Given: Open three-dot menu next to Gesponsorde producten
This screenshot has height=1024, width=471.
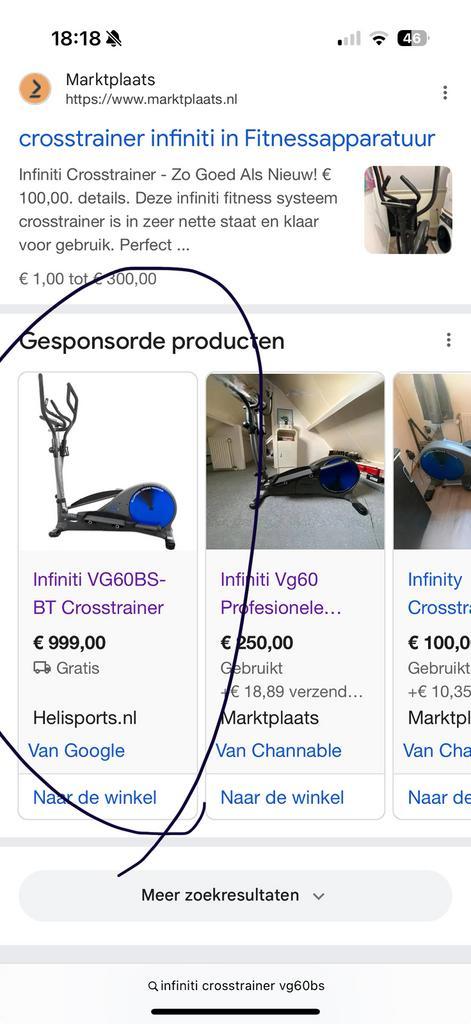Looking at the screenshot, I should coord(448,340).
